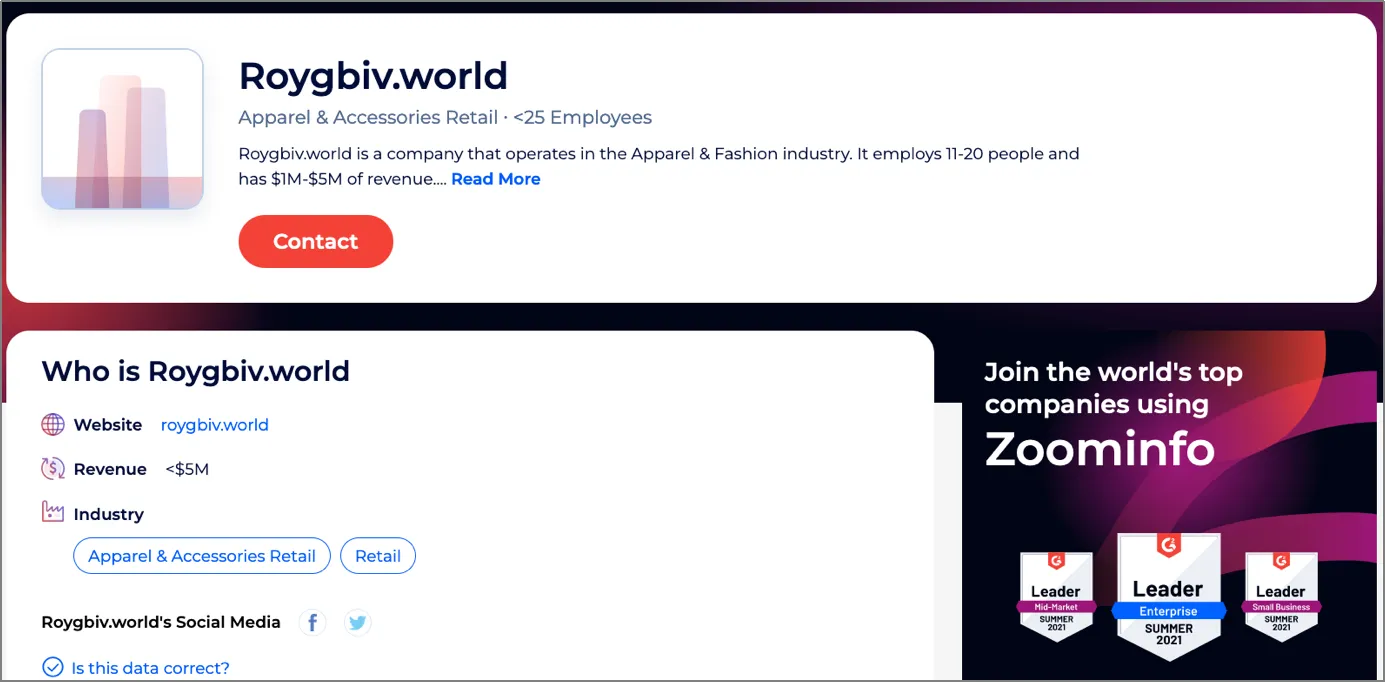Click the G2 Leader Enterprise badge
1386x682 pixels.
pyautogui.click(x=1168, y=596)
